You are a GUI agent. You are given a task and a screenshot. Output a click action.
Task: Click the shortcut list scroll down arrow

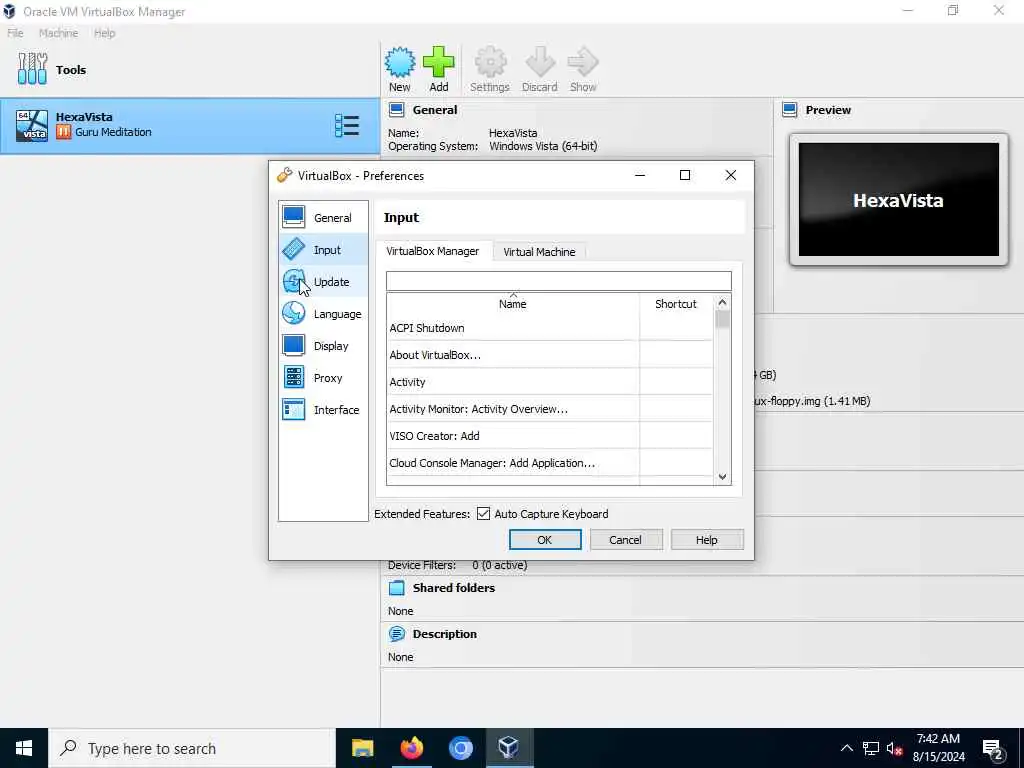click(722, 477)
